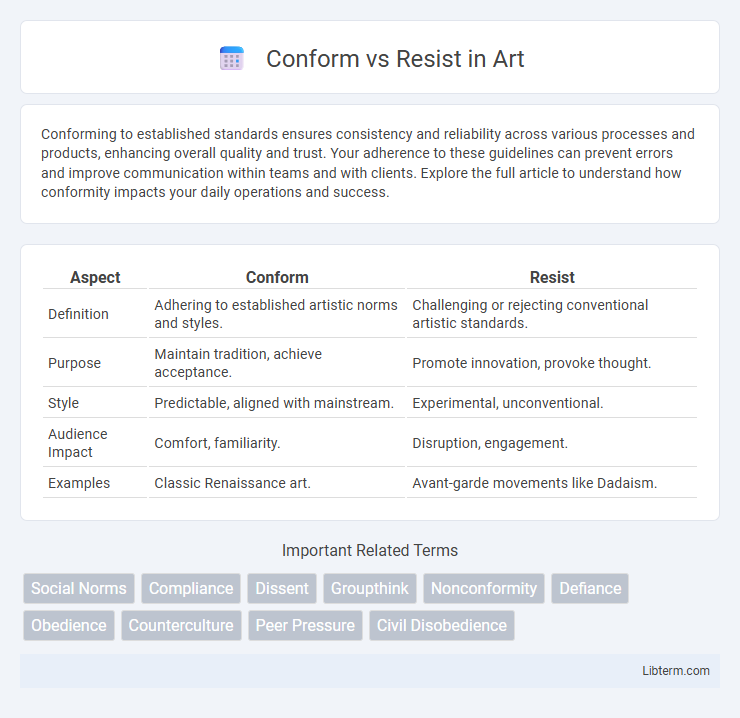
Task: Click 'Avant-garde movements like Dadaism' cell
Action: coord(552,483)
